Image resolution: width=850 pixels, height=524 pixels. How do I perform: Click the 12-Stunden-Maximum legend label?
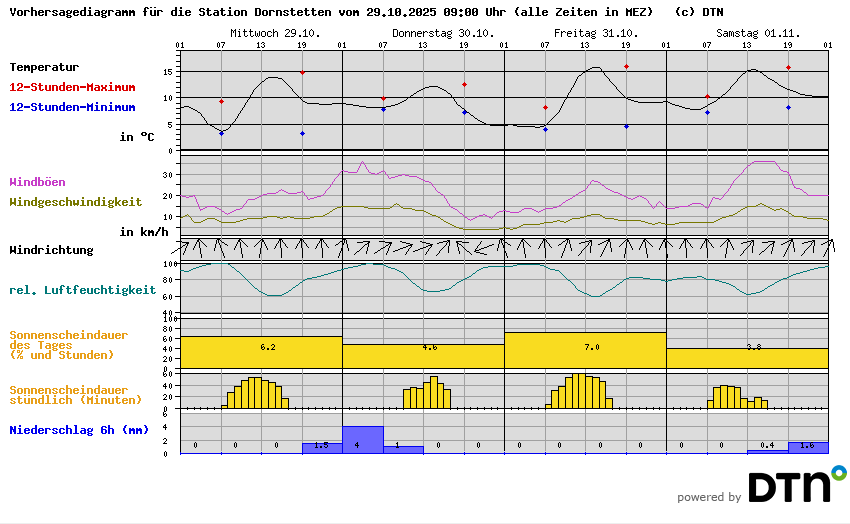click(x=72, y=87)
